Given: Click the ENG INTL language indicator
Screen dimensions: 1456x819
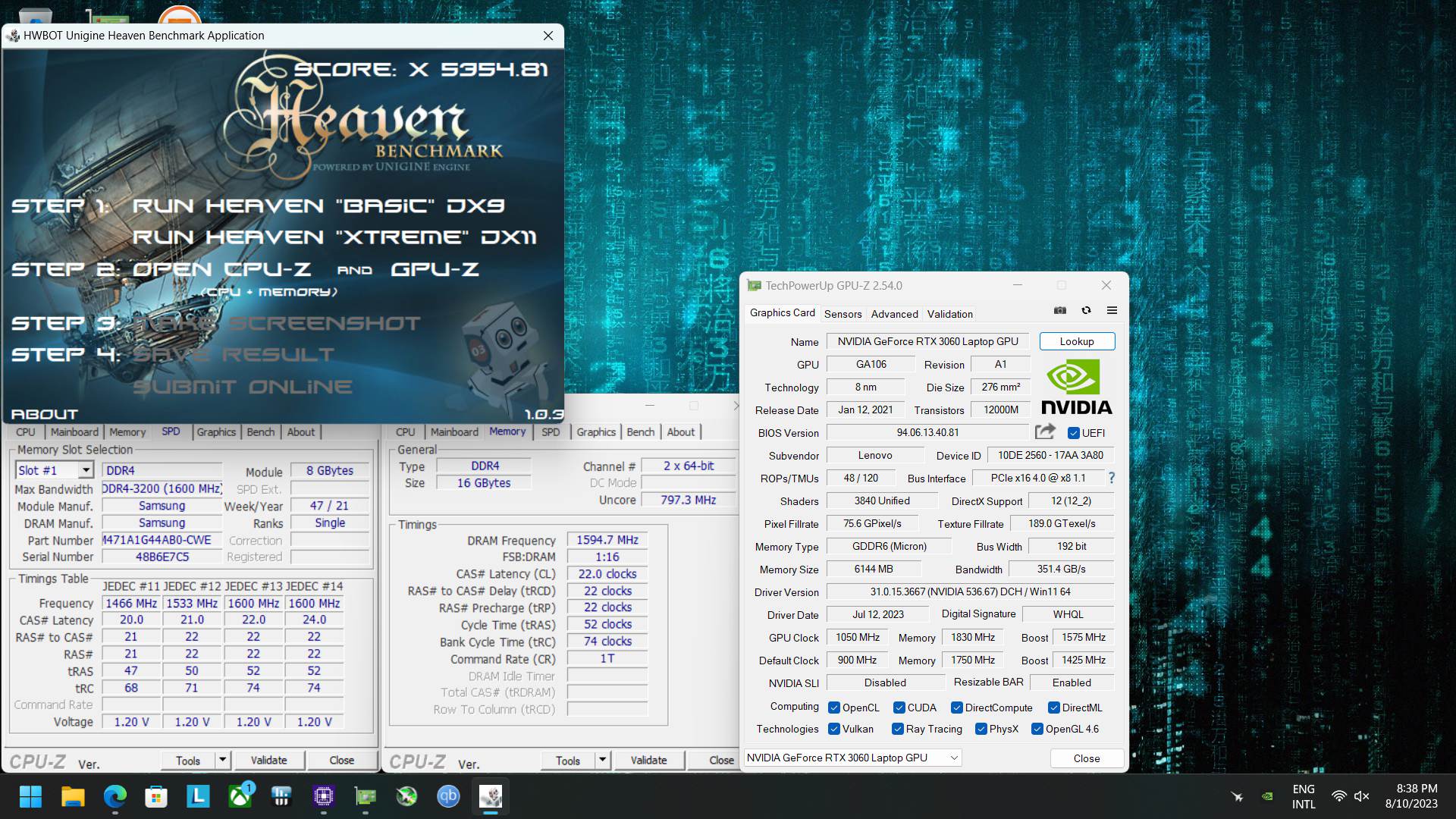Looking at the screenshot, I should pos(1304,796).
